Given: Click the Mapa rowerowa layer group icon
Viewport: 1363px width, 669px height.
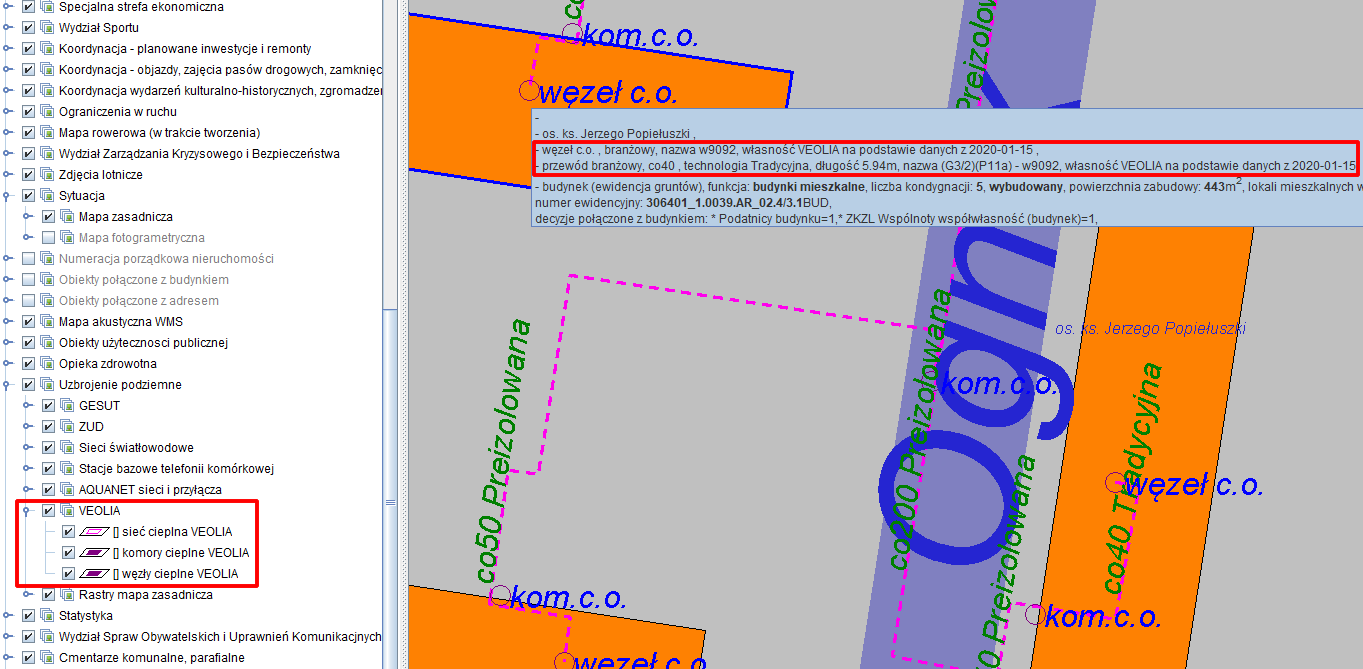Looking at the screenshot, I should (x=47, y=133).
